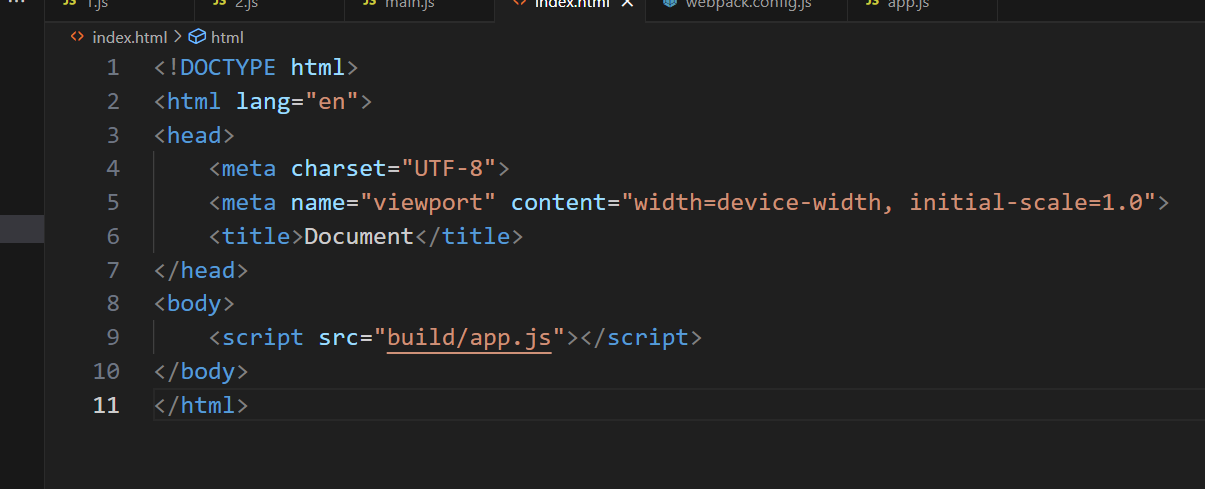Click the src attribute on line 9

338,337
